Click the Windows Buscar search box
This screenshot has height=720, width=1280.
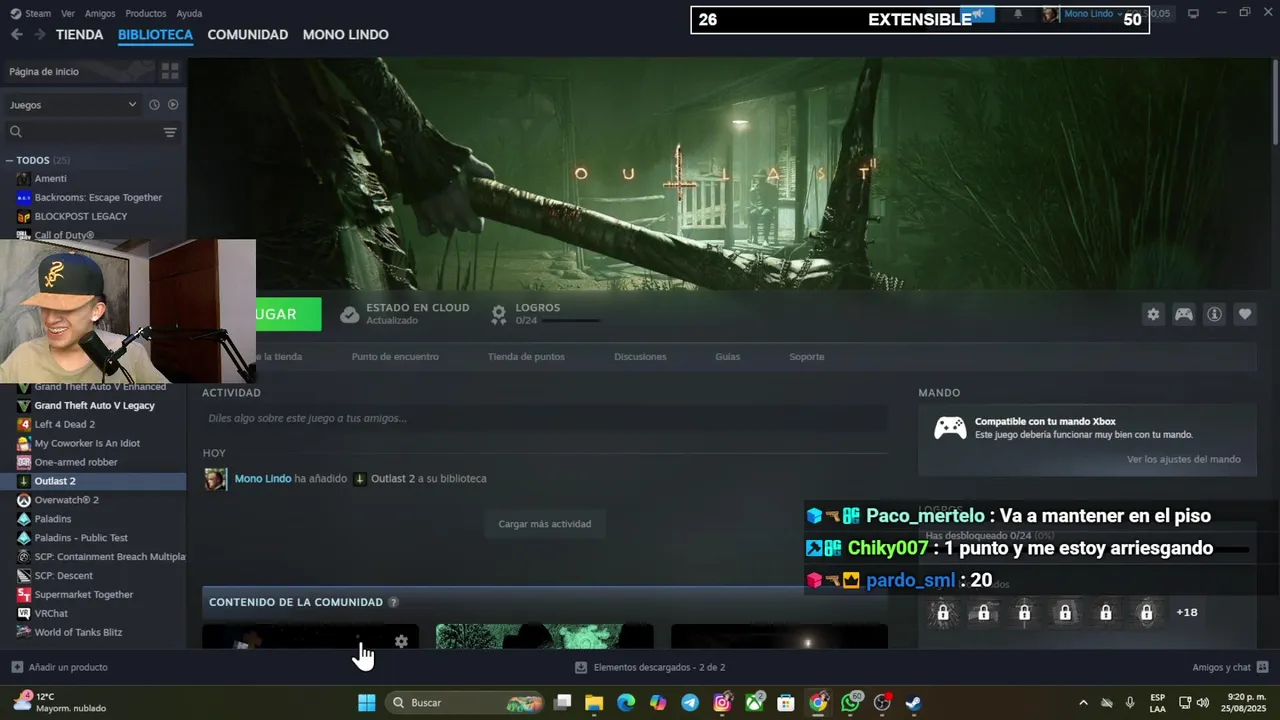[x=464, y=702]
